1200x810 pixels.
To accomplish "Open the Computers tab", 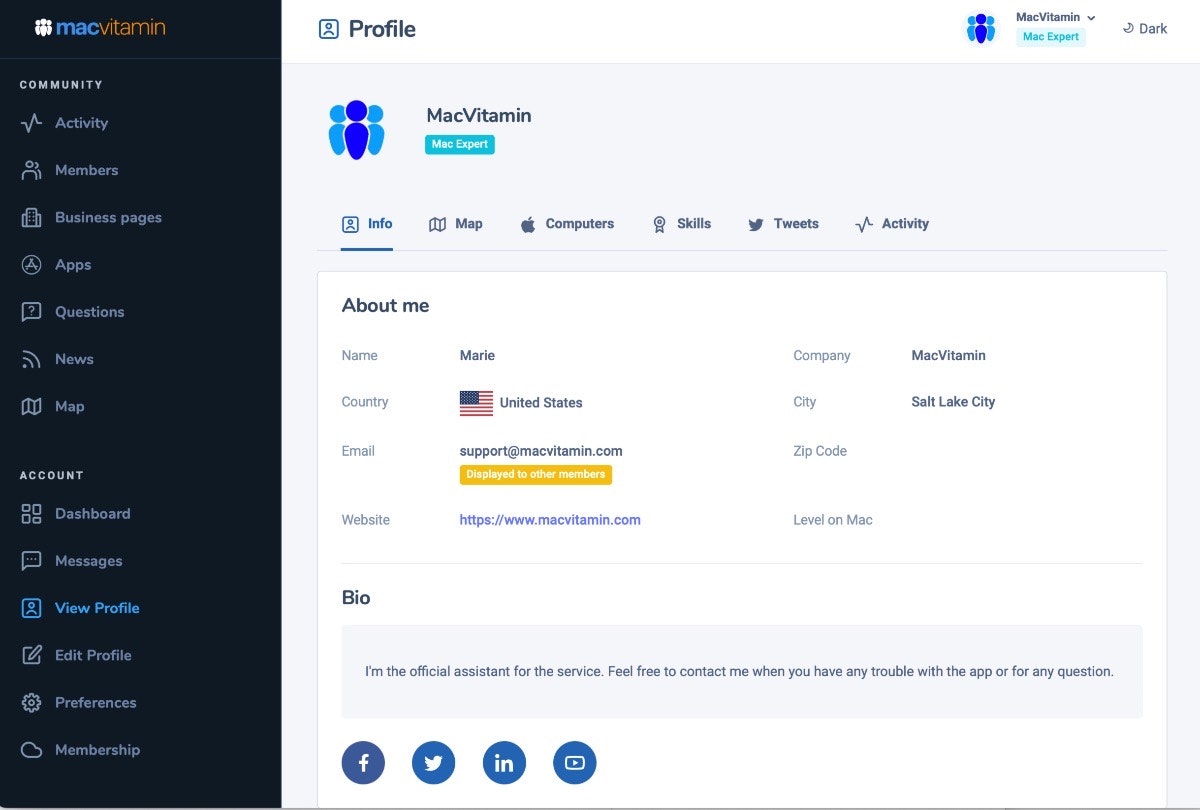I will (x=567, y=224).
